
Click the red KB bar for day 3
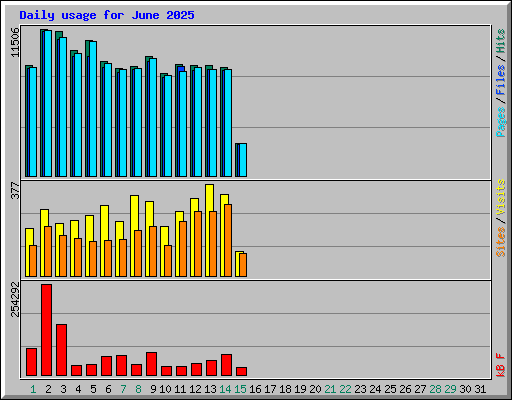point(62,350)
